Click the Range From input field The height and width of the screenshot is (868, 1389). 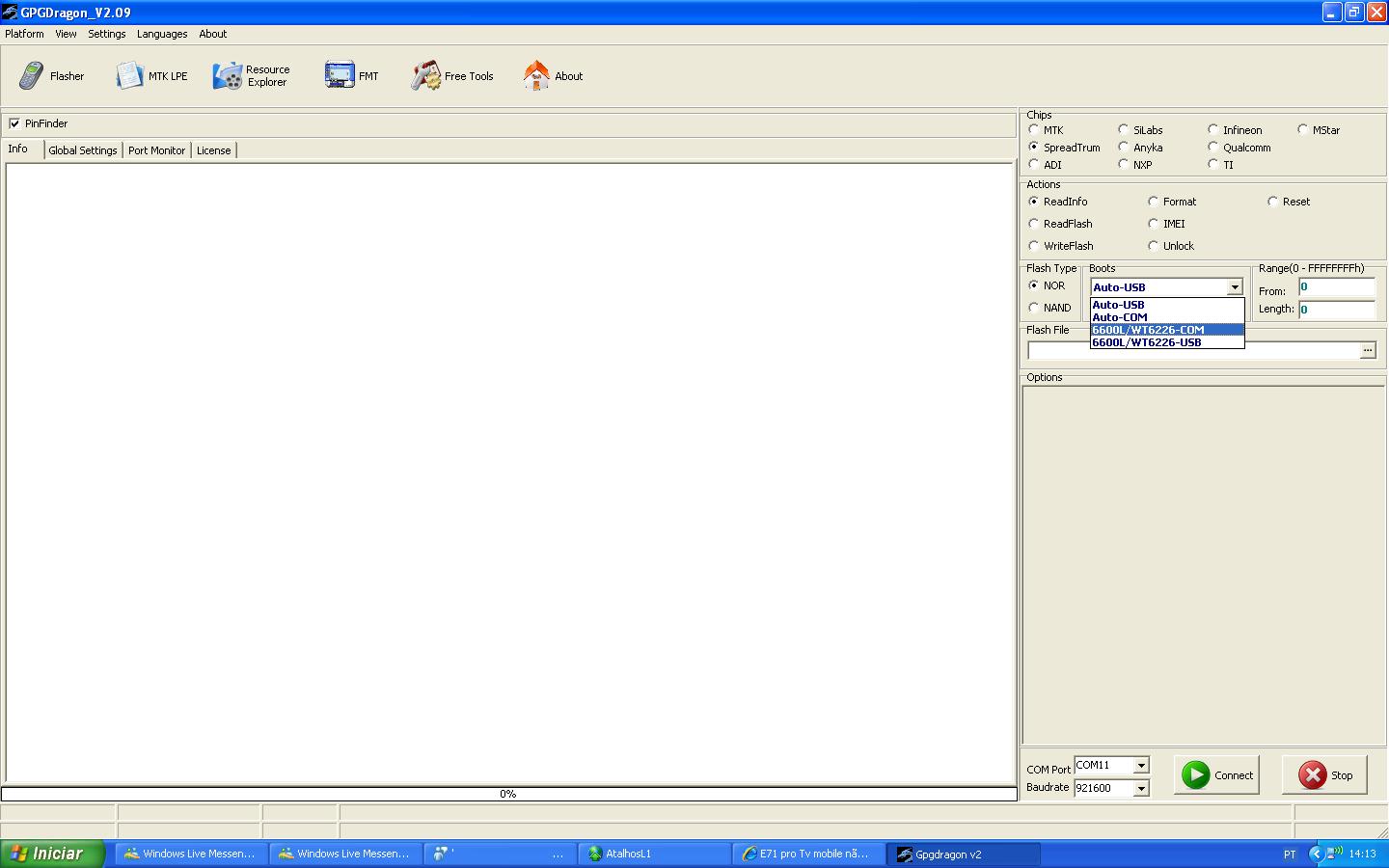[1336, 287]
